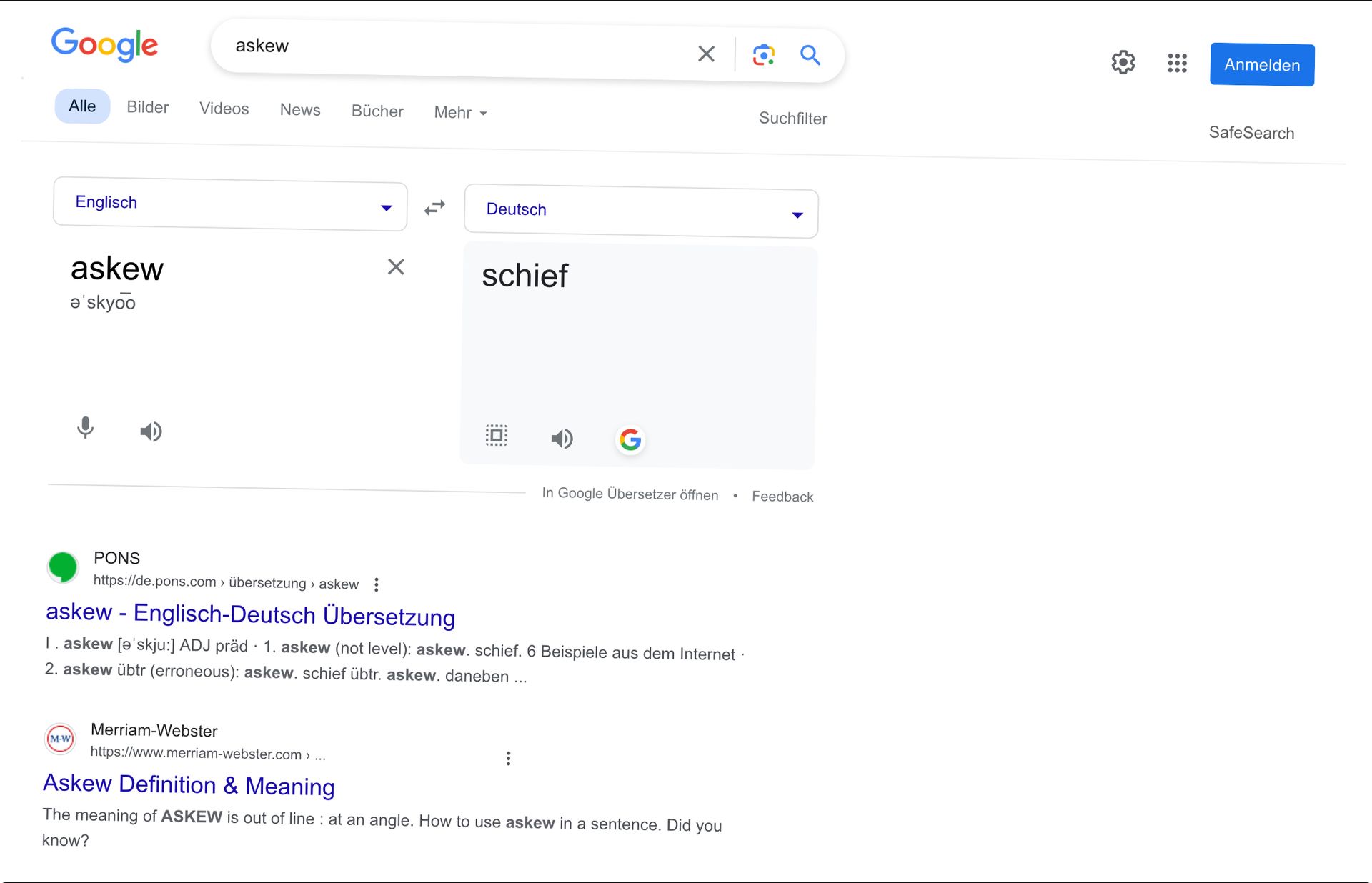Expand the Mehr menu

[x=460, y=113]
